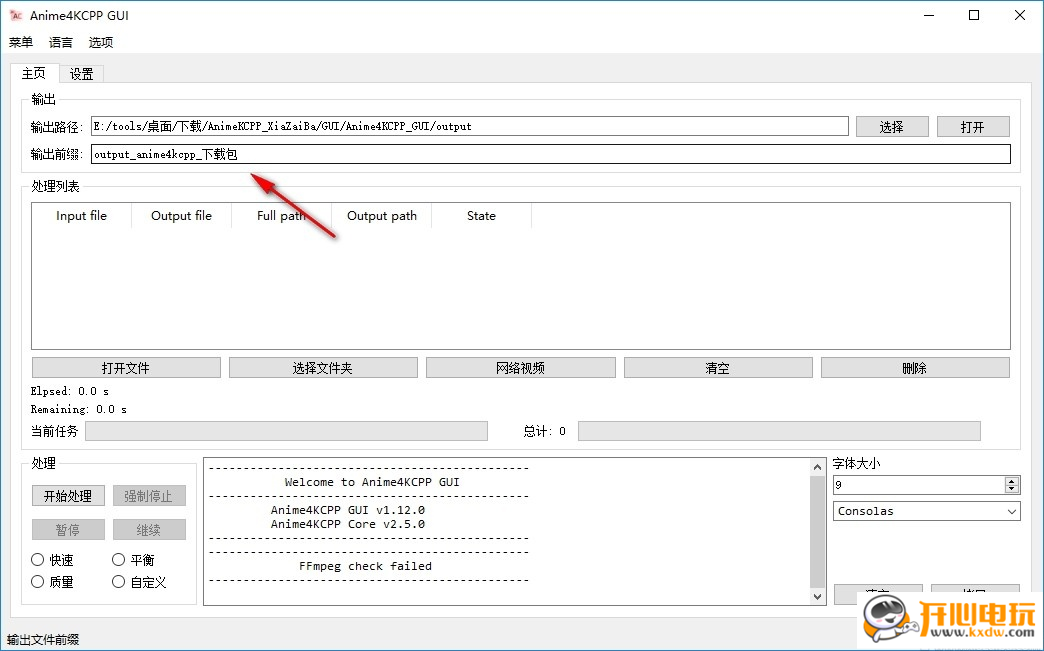
Task: Click the 当前任务 progress bar
Action: point(286,431)
